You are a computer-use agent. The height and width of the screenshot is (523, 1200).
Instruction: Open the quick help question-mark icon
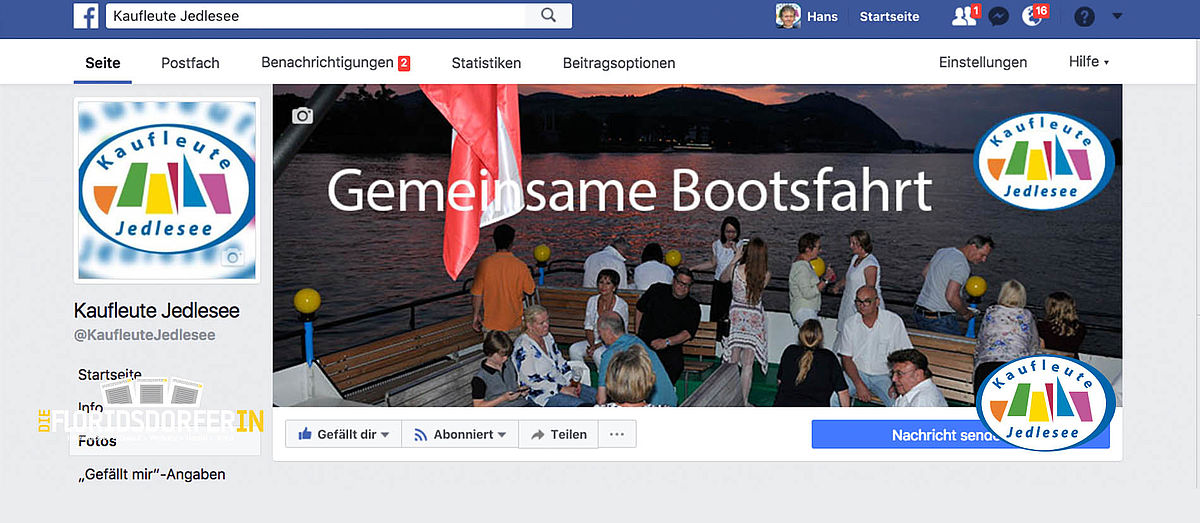click(1083, 16)
